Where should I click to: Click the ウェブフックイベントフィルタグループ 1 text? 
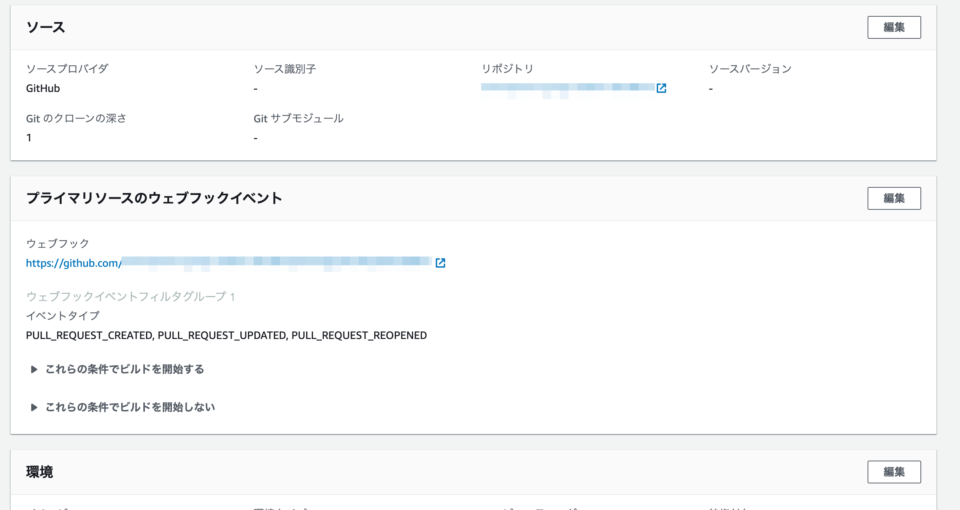pyautogui.click(x=130, y=296)
